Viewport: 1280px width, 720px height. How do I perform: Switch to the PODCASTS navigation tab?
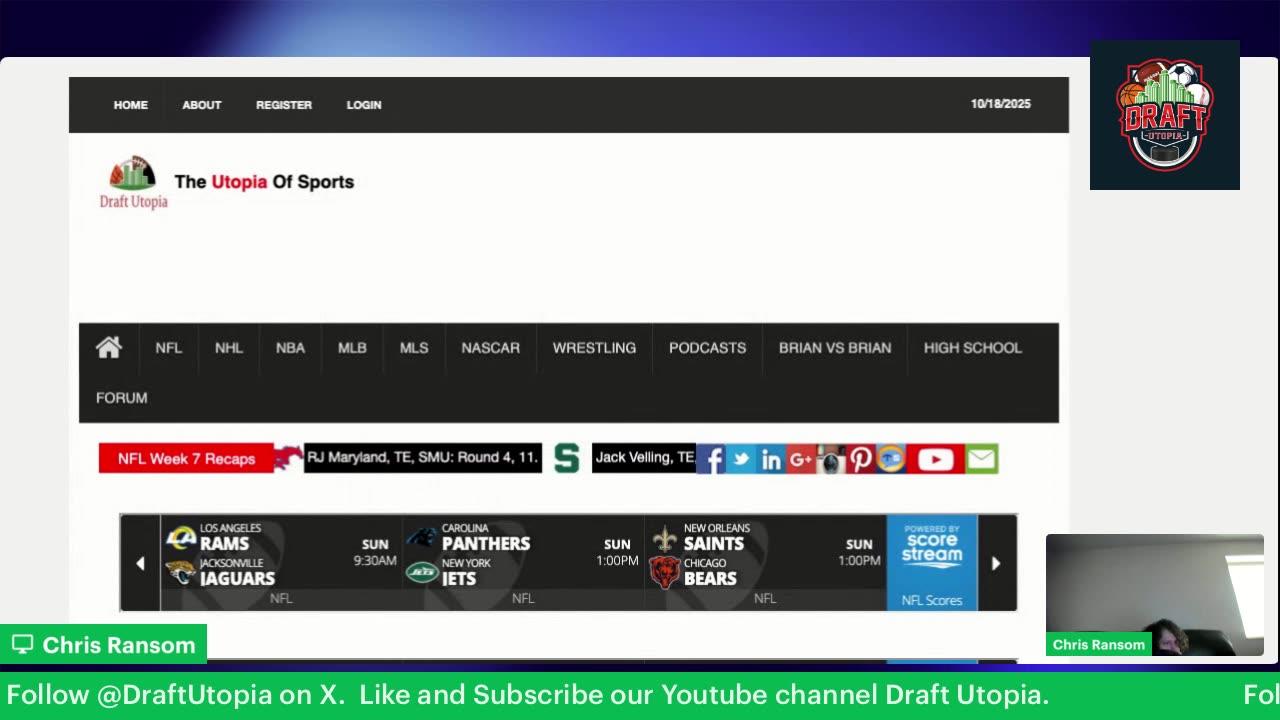(x=707, y=348)
